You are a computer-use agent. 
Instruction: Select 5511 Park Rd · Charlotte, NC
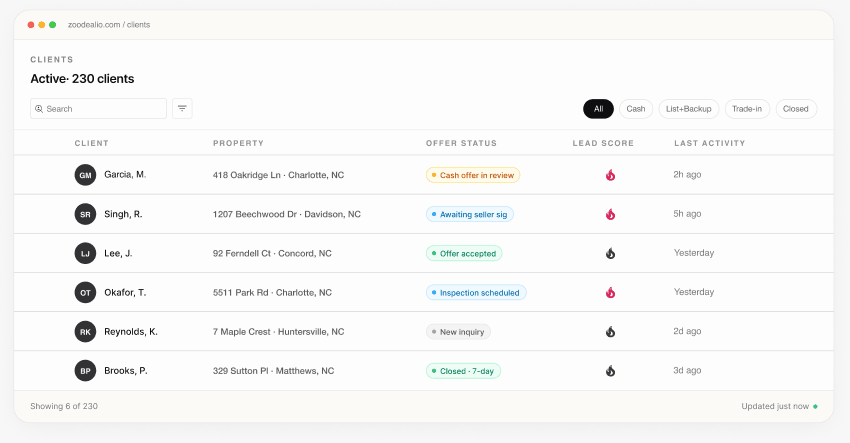(x=272, y=293)
